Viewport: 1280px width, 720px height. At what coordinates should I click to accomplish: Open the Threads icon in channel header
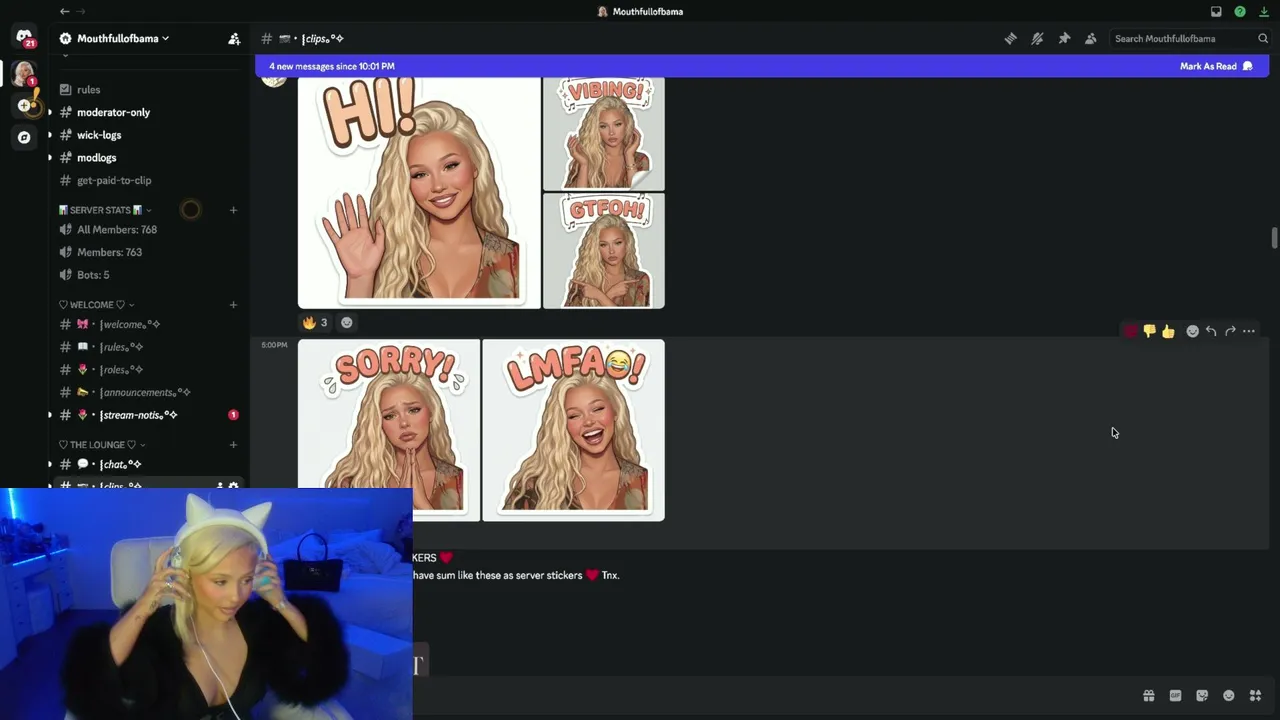pyautogui.click(x=1010, y=38)
